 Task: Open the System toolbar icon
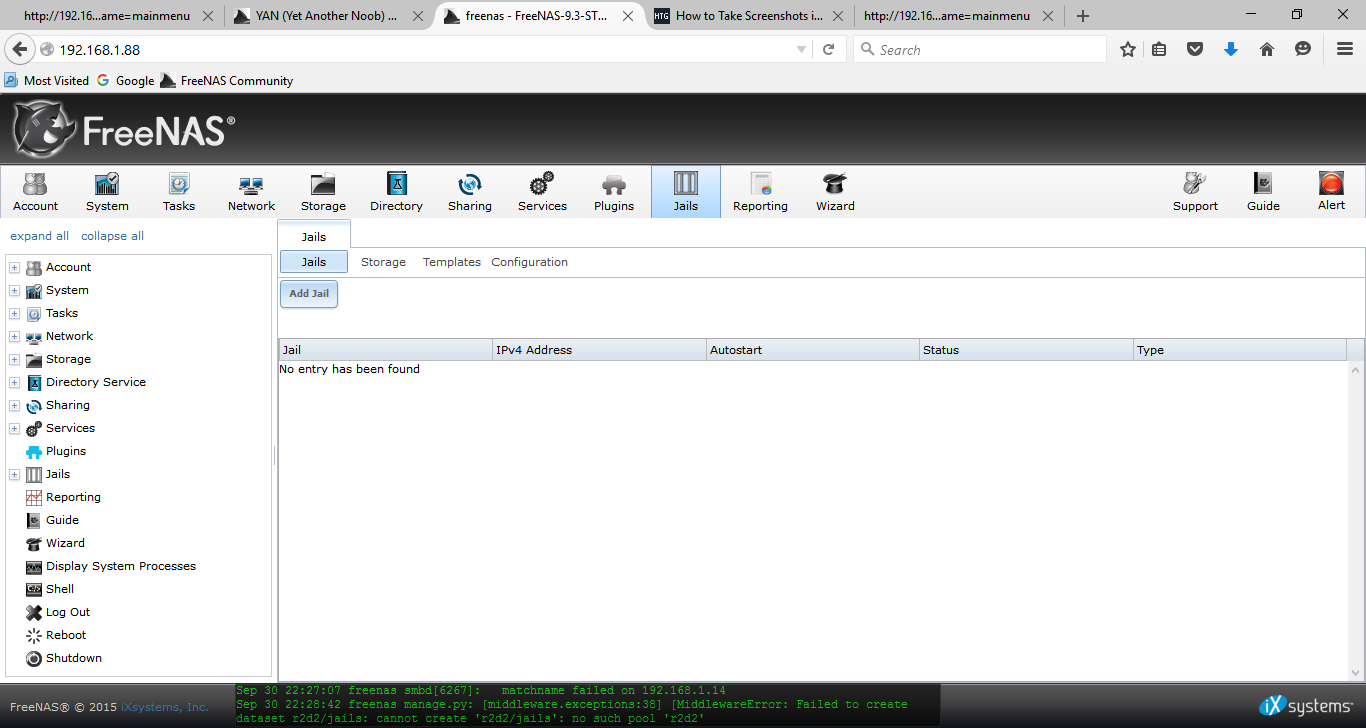(x=107, y=191)
